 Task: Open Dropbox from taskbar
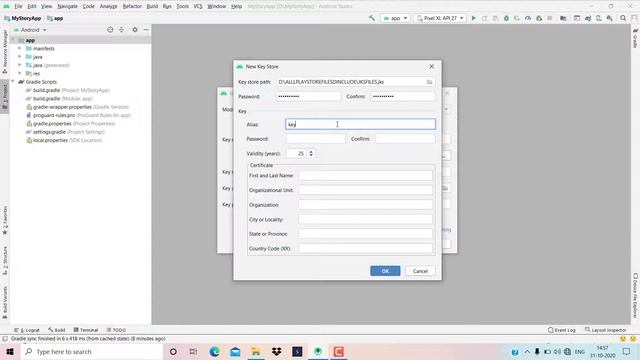point(277,351)
